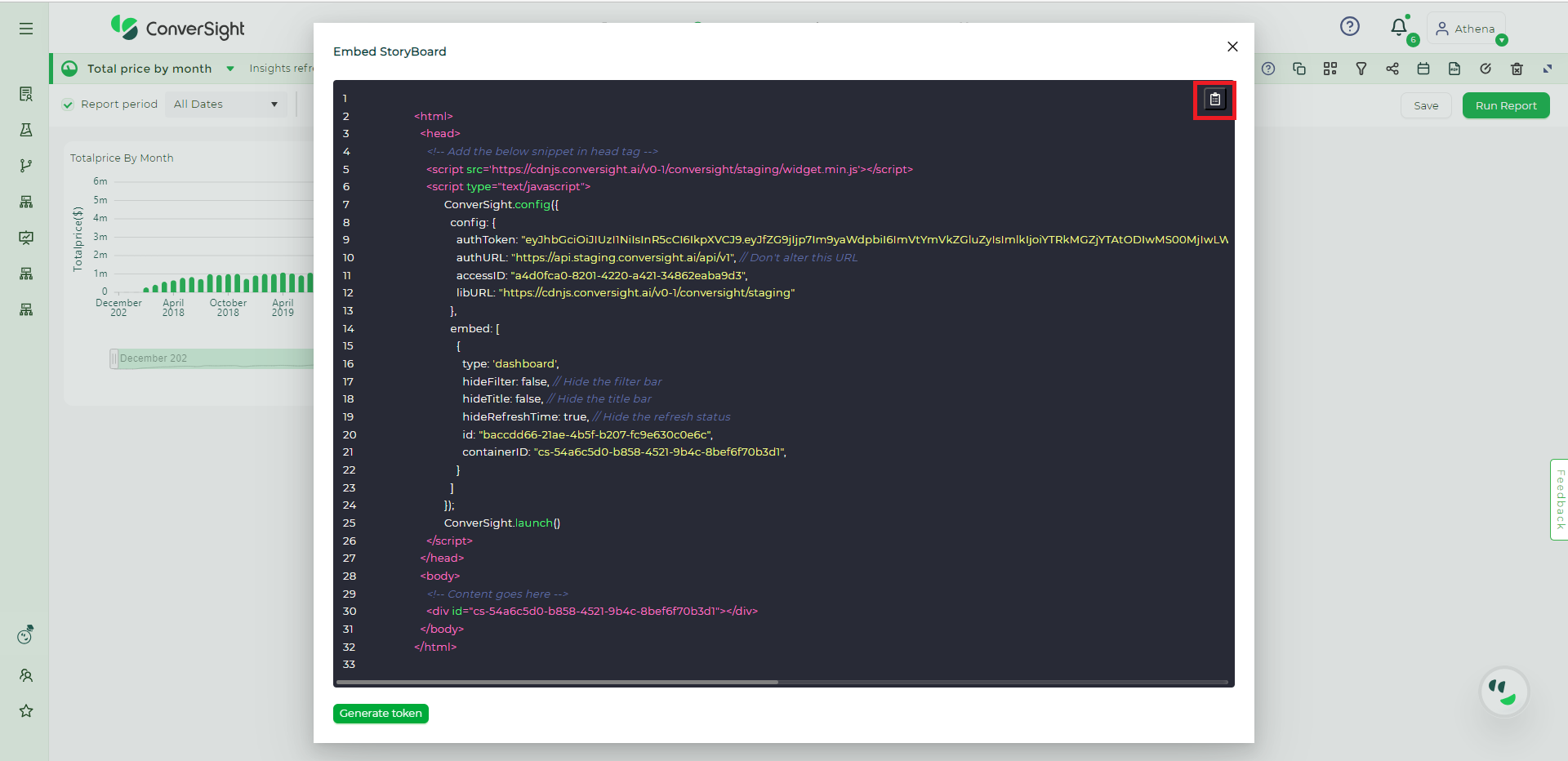Click the filter funnel toolbar icon
The width and height of the screenshot is (1568, 761).
pos(1361,69)
